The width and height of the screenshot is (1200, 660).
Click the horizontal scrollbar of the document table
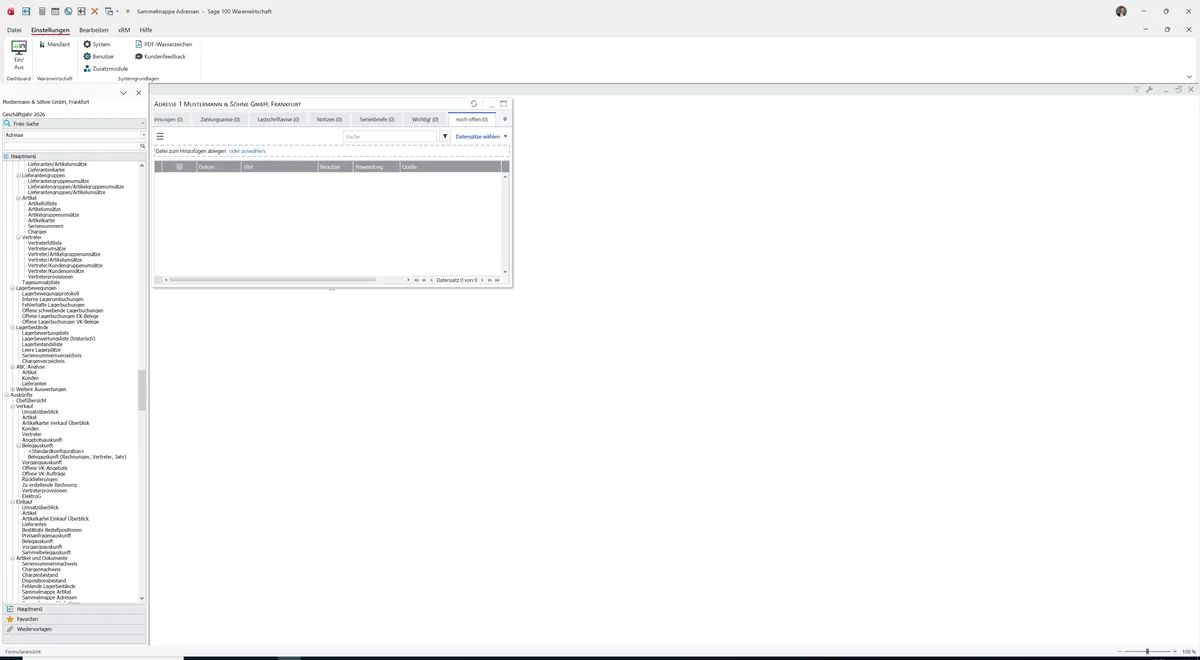[272, 280]
